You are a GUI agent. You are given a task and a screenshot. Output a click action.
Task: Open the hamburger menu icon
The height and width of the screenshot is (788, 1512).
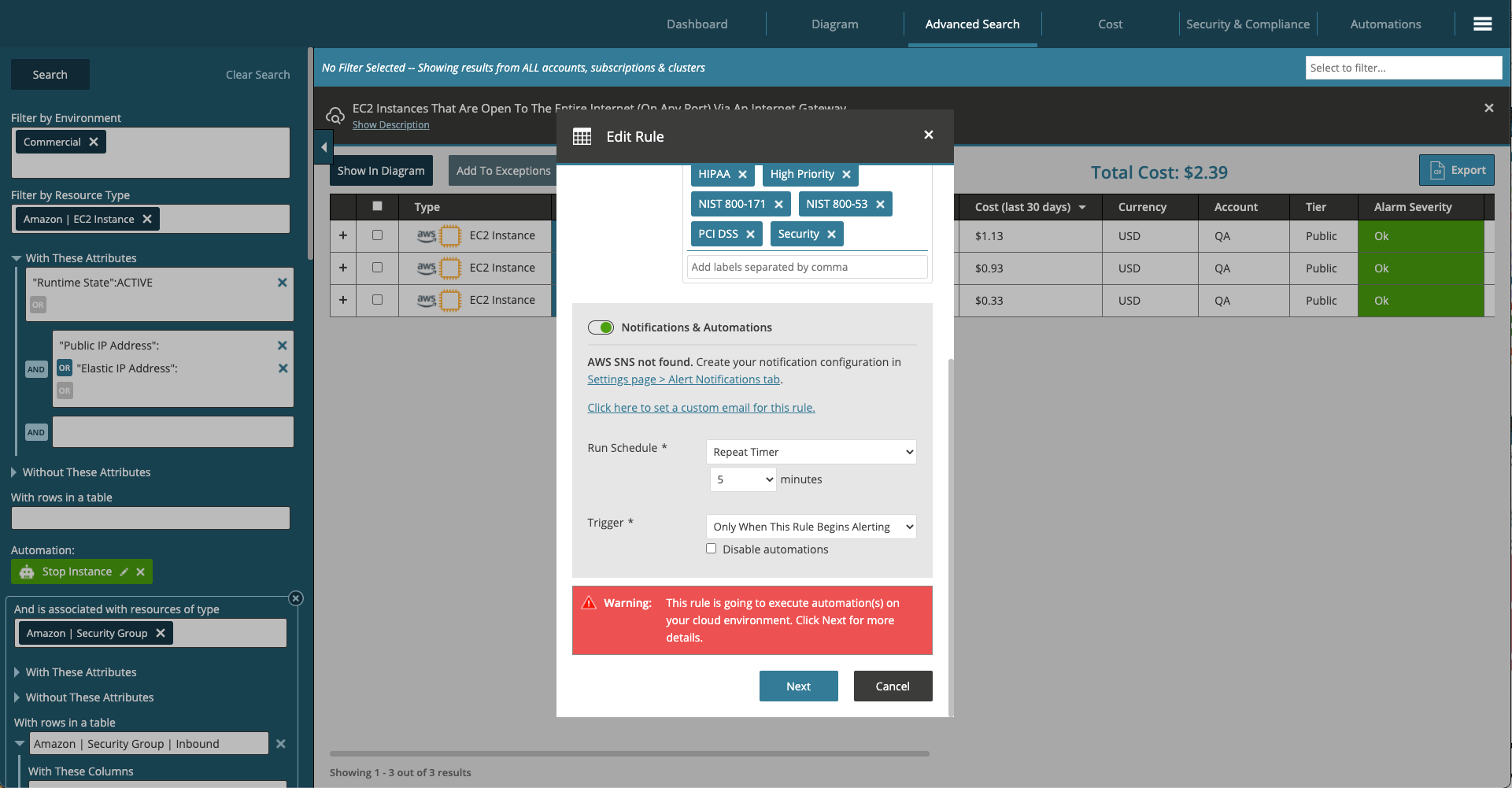point(1482,24)
